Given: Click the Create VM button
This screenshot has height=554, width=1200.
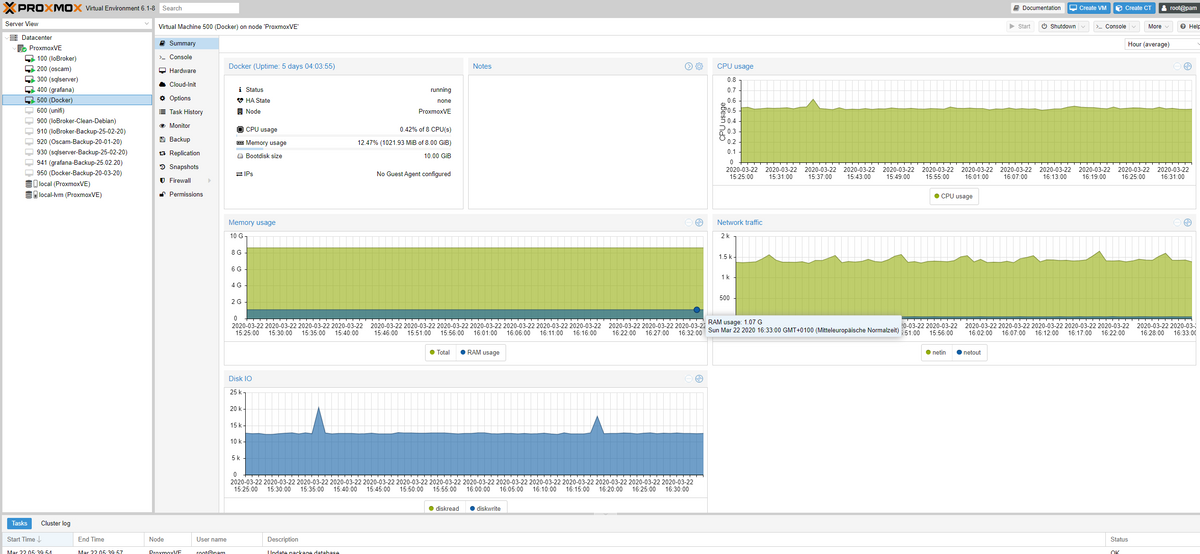Looking at the screenshot, I should coord(1090,7).
